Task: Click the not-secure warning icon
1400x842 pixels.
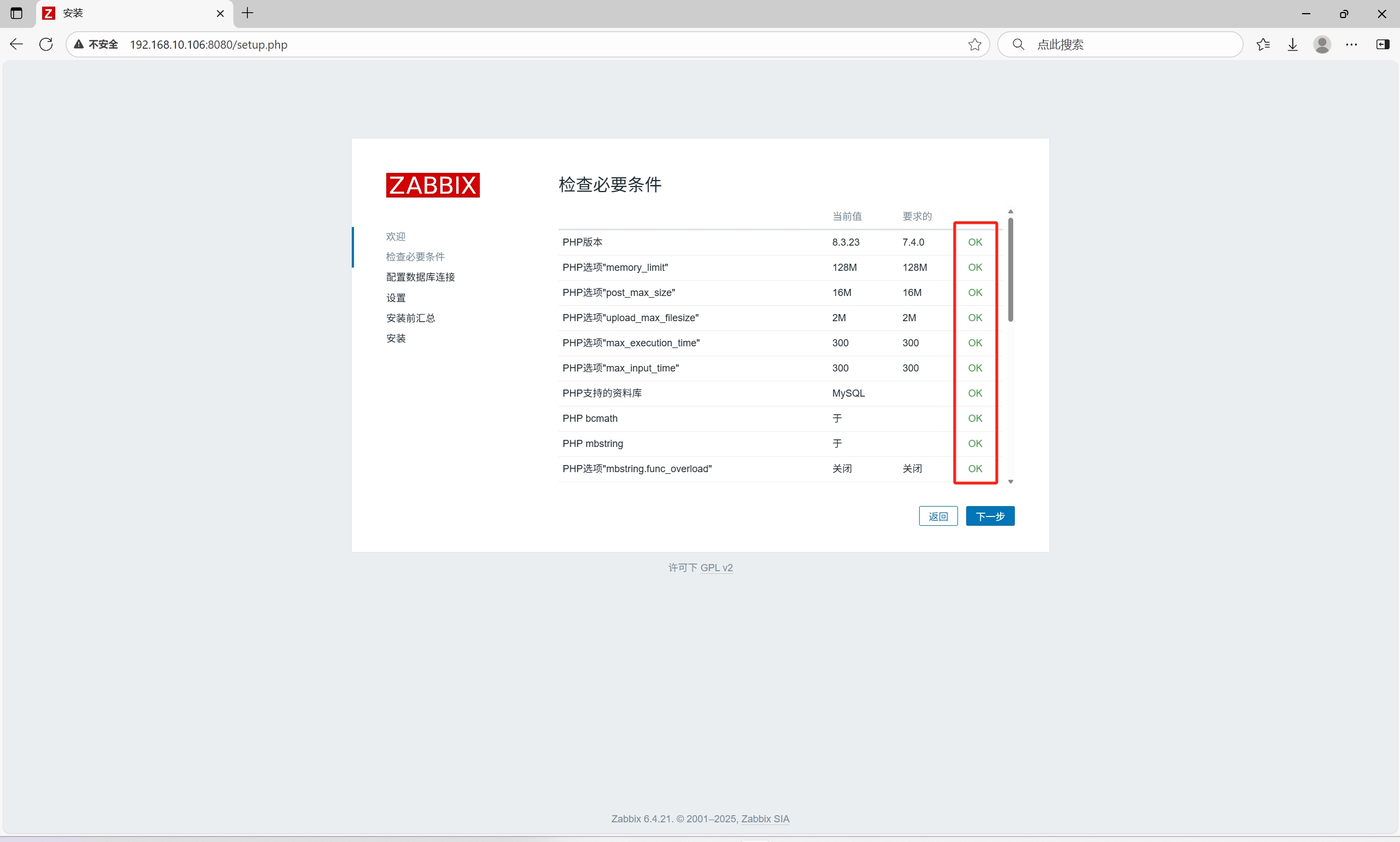Action: click(79, 44)
